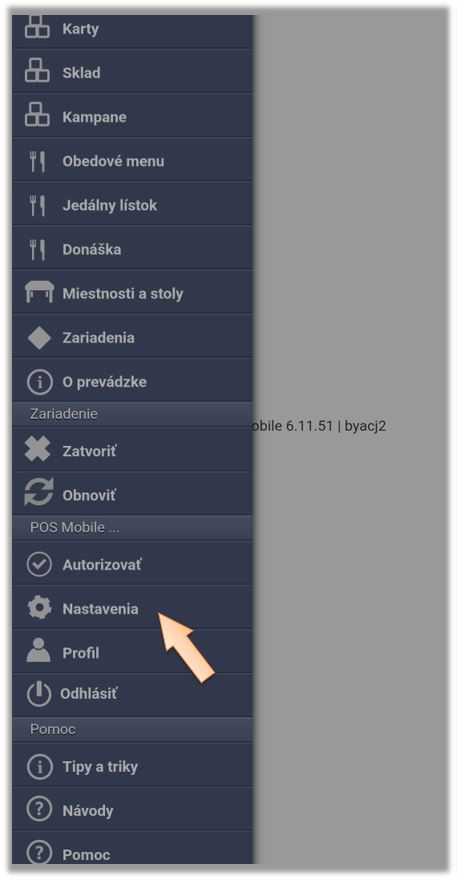Click the Zariadenie section header
Screen dimensions: 457x882
[132, 414]
